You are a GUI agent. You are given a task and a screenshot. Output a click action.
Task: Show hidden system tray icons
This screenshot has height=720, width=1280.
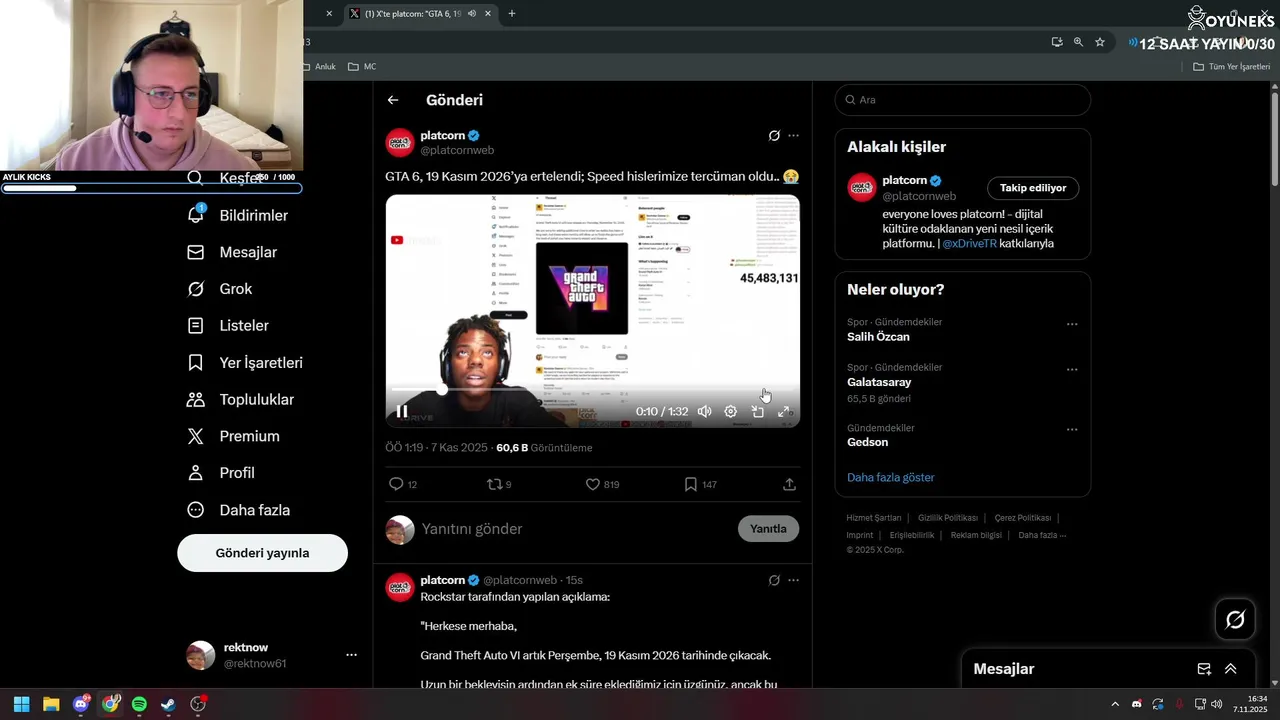[x=1115, y=704]
